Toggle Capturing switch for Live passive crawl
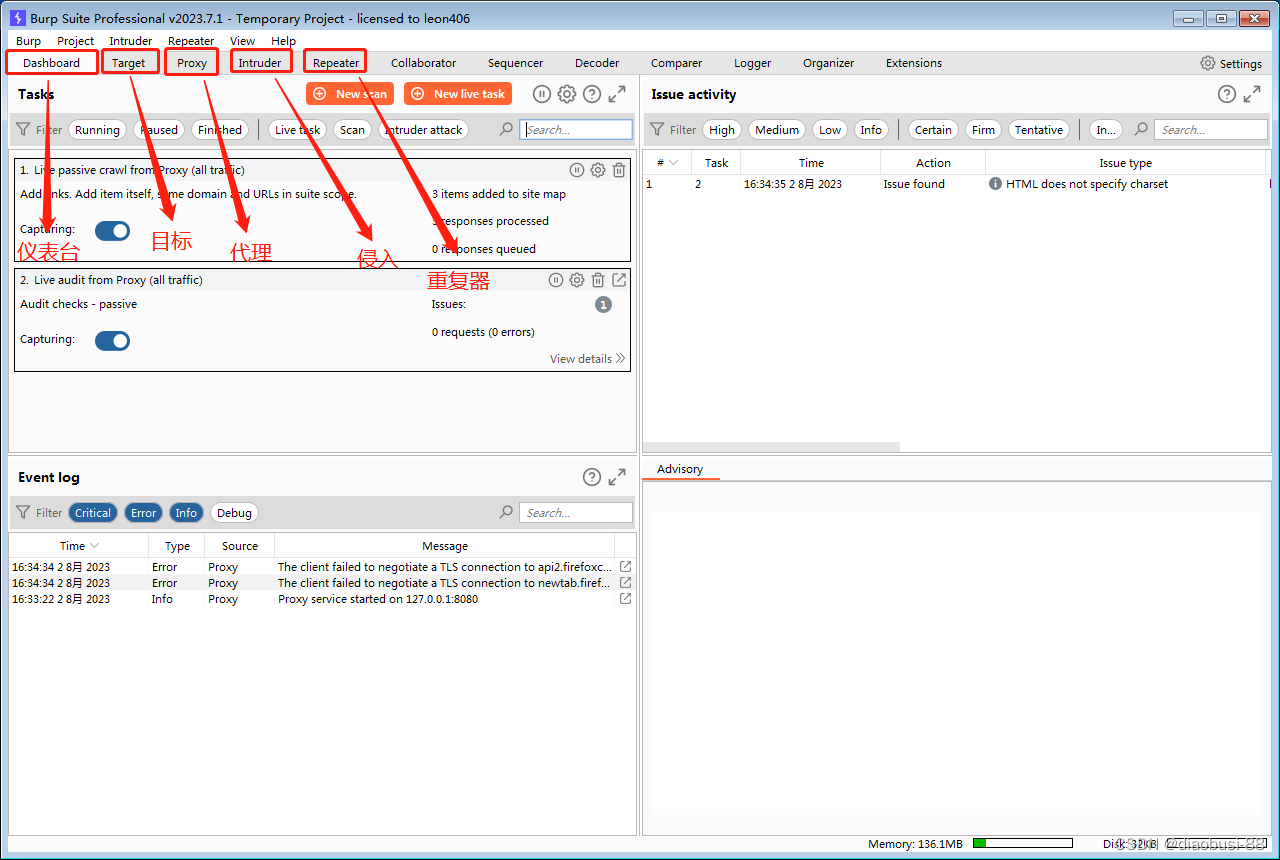This screenshot has height=860, width=1280. click(113, 231)
